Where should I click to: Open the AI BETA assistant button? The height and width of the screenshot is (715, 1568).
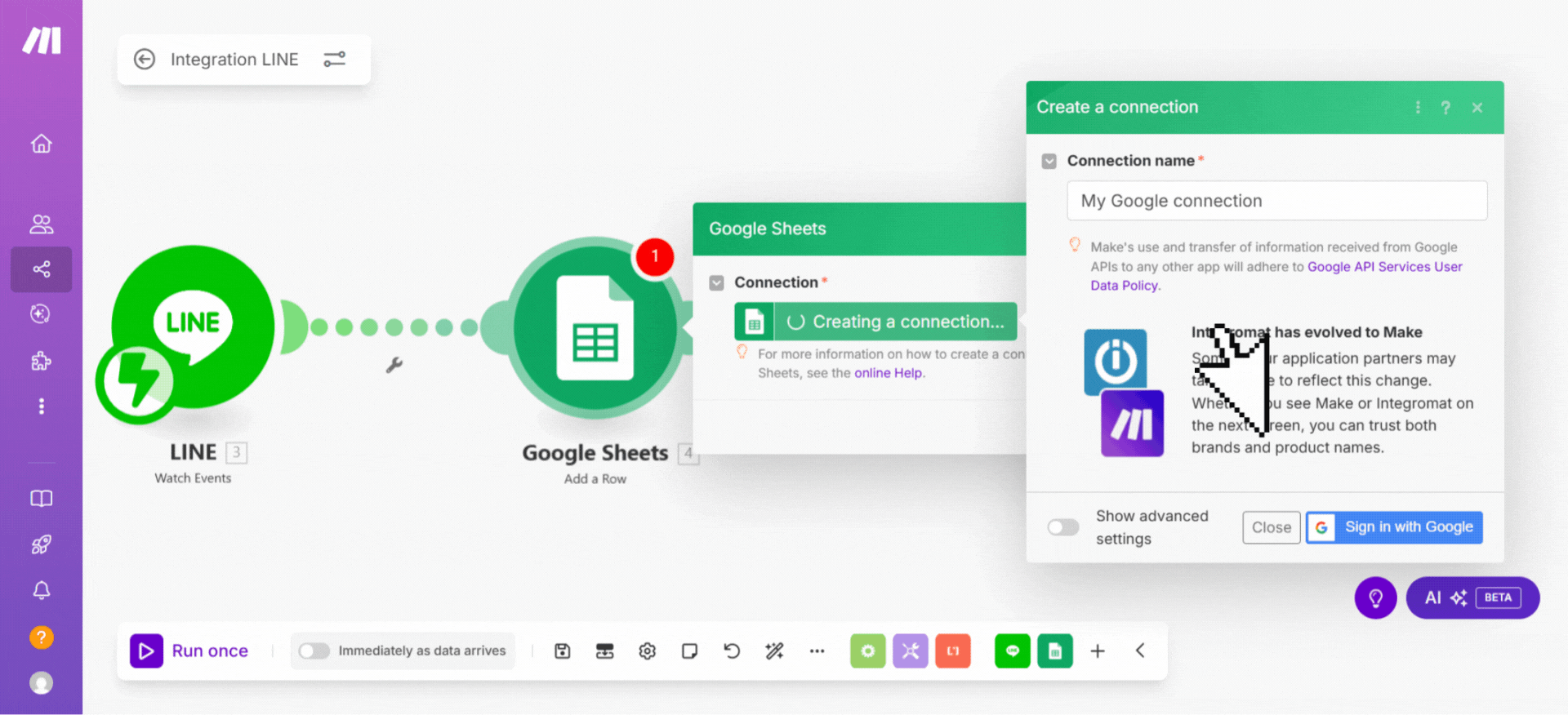[1473, 598]
